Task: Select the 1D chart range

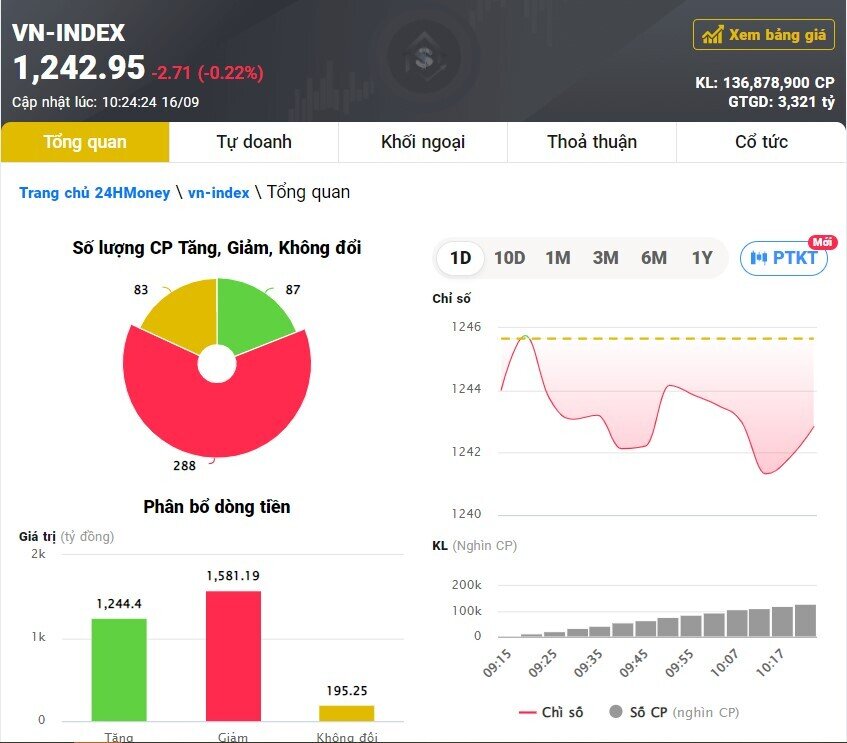Action: coord(461,258)
